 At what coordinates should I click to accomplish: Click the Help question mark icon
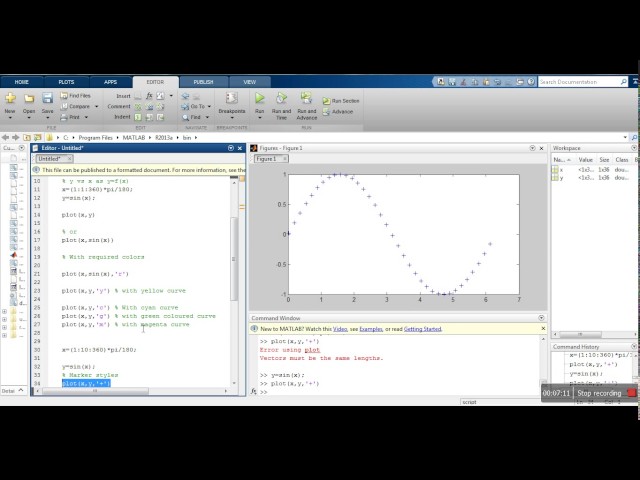pos(531,82)
